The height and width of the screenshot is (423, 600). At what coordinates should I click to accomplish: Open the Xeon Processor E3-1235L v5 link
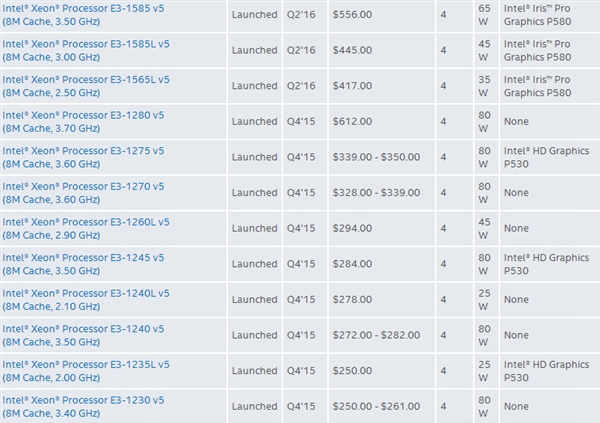click(86, 371)
